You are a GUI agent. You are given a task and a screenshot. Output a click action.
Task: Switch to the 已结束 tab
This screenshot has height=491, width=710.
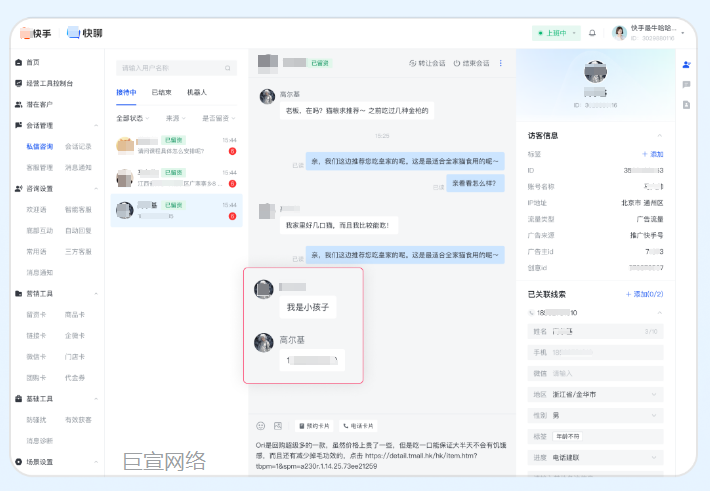(162, 92)
